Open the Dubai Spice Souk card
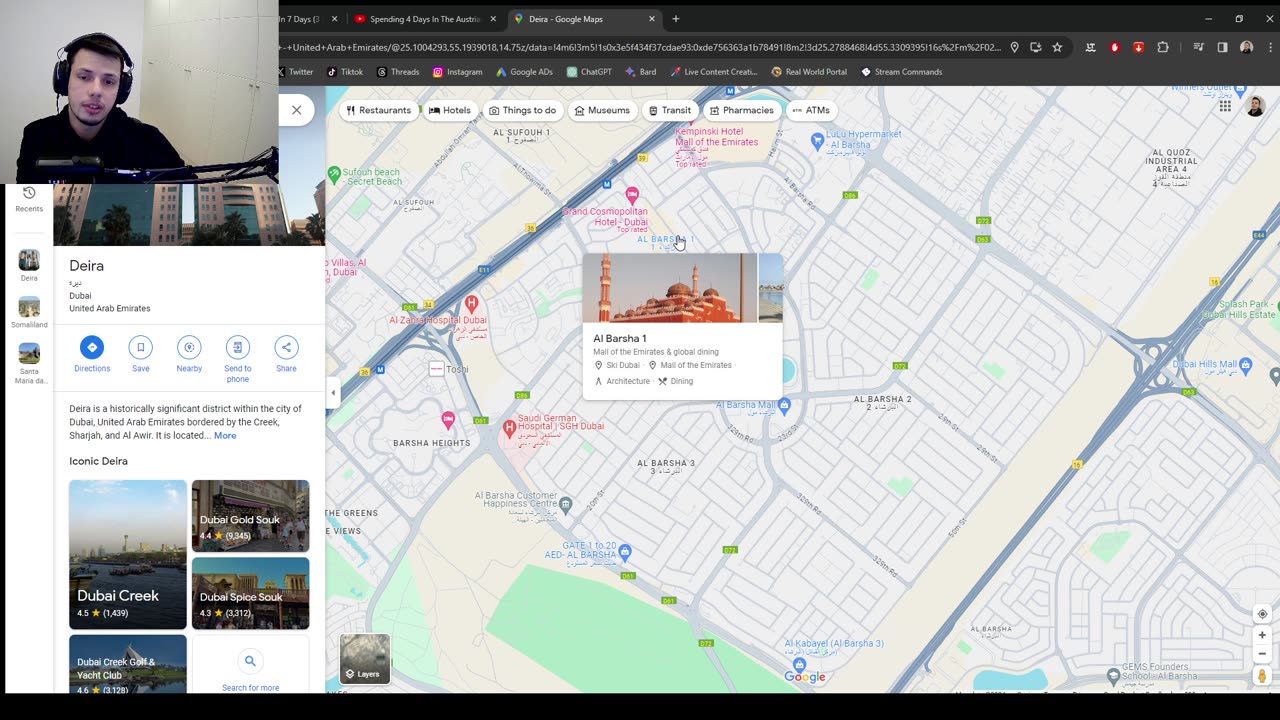 click(x=250, y=593)
